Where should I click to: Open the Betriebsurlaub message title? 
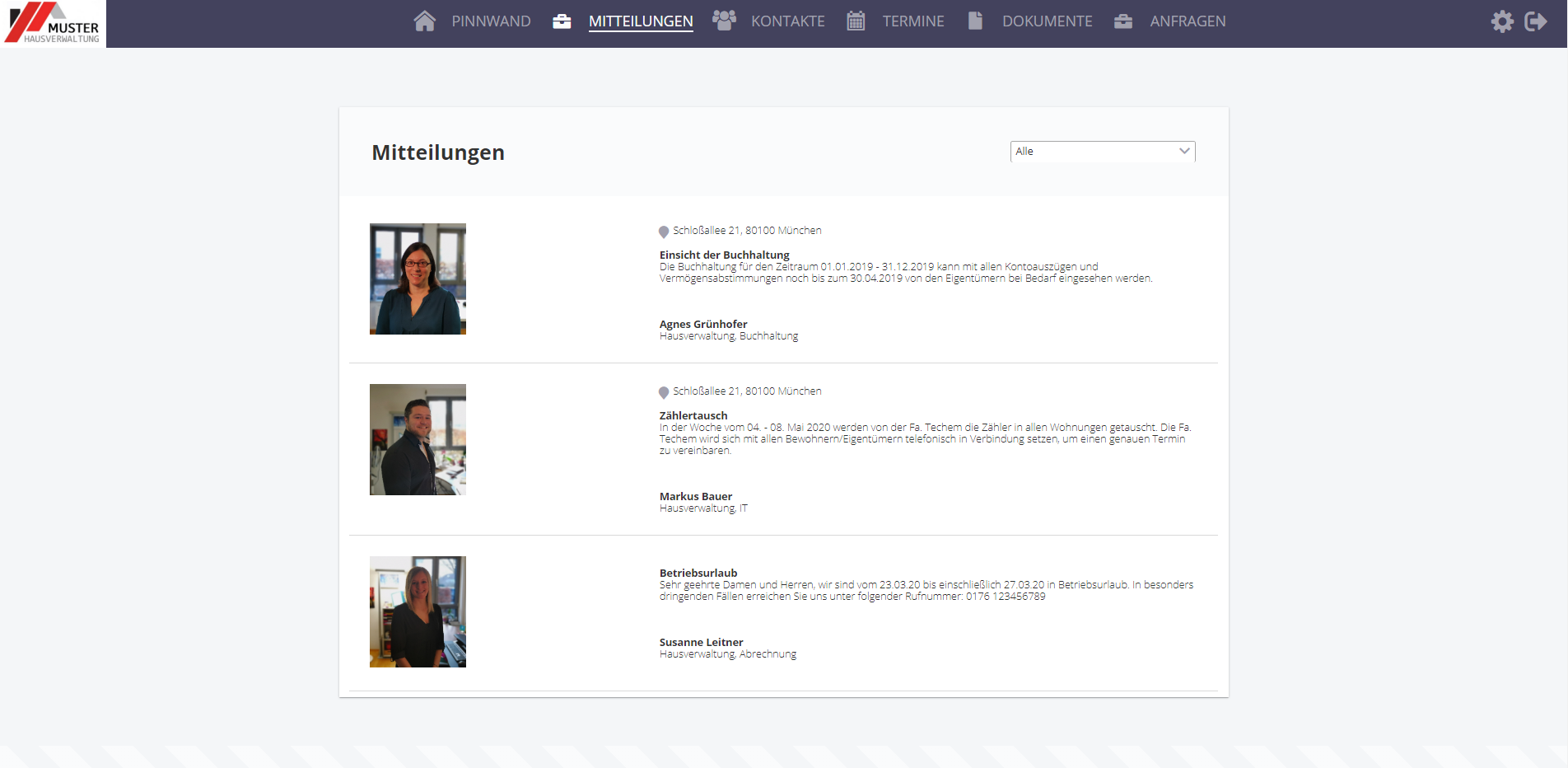point(698,573)
